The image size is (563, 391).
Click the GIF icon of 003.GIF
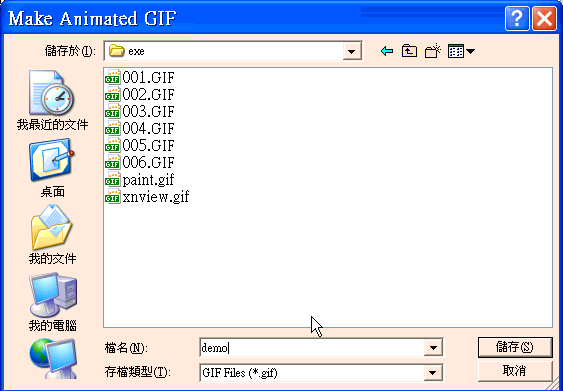click(112, 111)
